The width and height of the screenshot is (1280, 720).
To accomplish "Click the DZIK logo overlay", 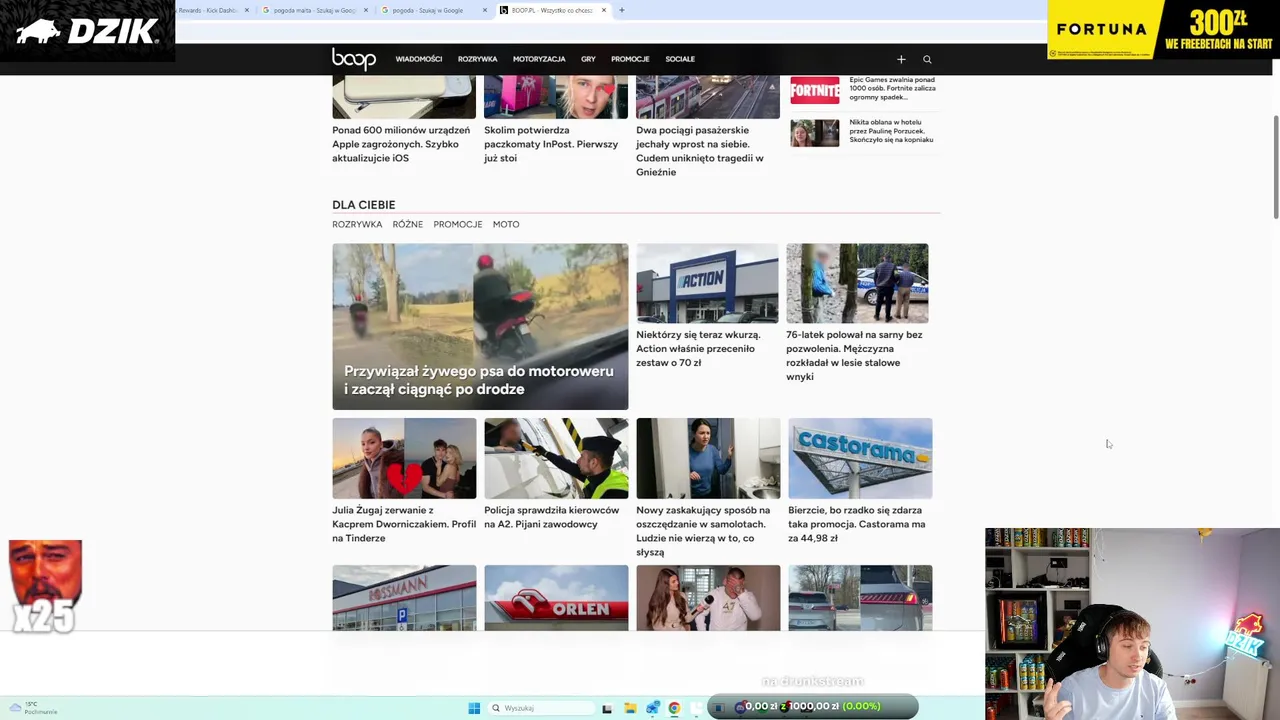I will pyautogui.click(x=87, y=31).
